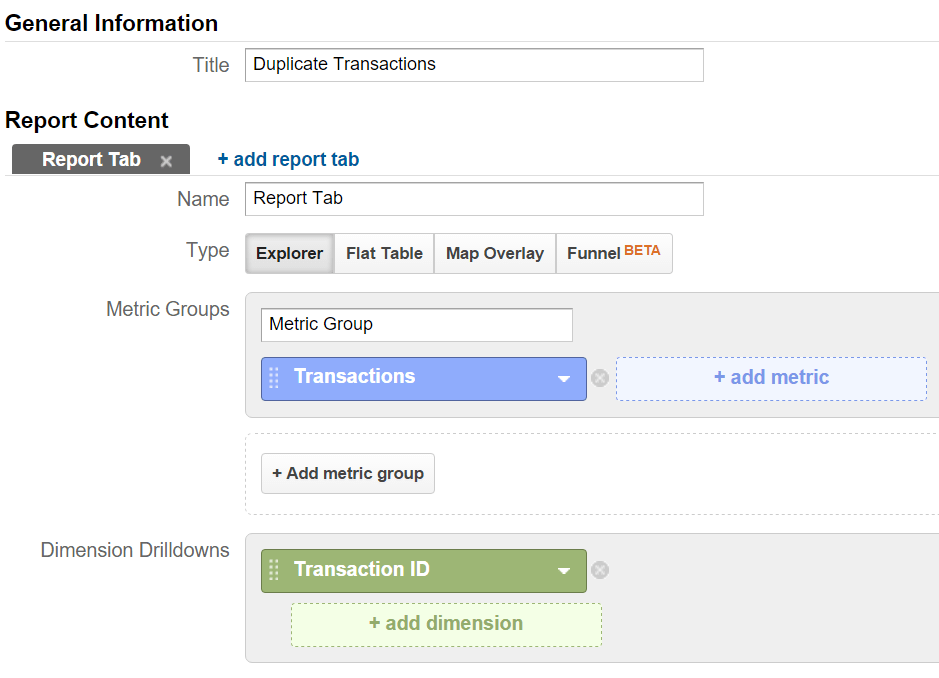The width and height of the screenshot is (939, 678).
Task: Click the Add metric group button
Action: (347, 473)
